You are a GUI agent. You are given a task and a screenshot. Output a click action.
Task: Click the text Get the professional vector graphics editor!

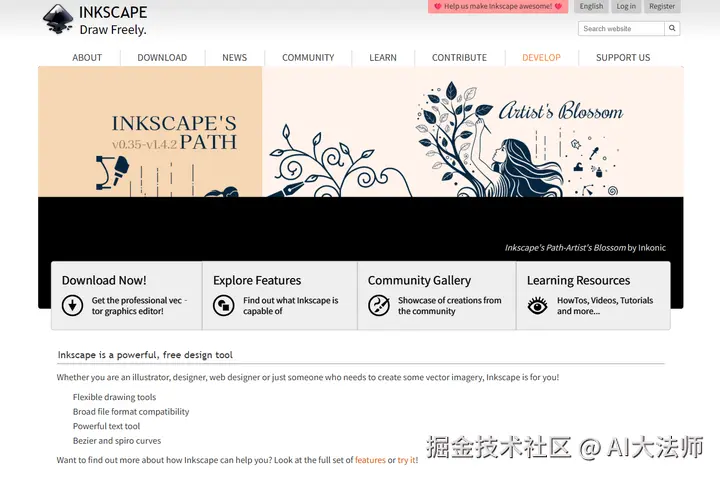point(139,306)
